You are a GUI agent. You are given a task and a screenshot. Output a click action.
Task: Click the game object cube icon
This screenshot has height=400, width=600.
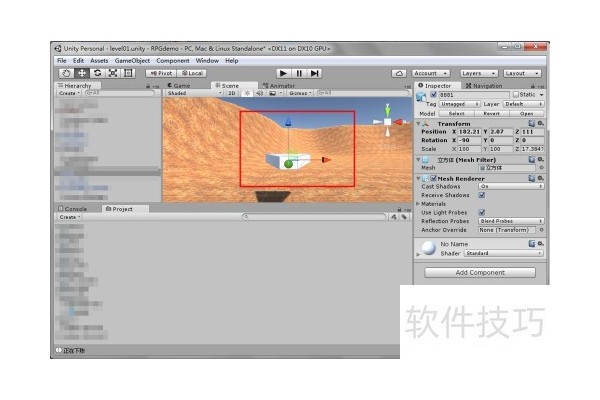(421, 97)
